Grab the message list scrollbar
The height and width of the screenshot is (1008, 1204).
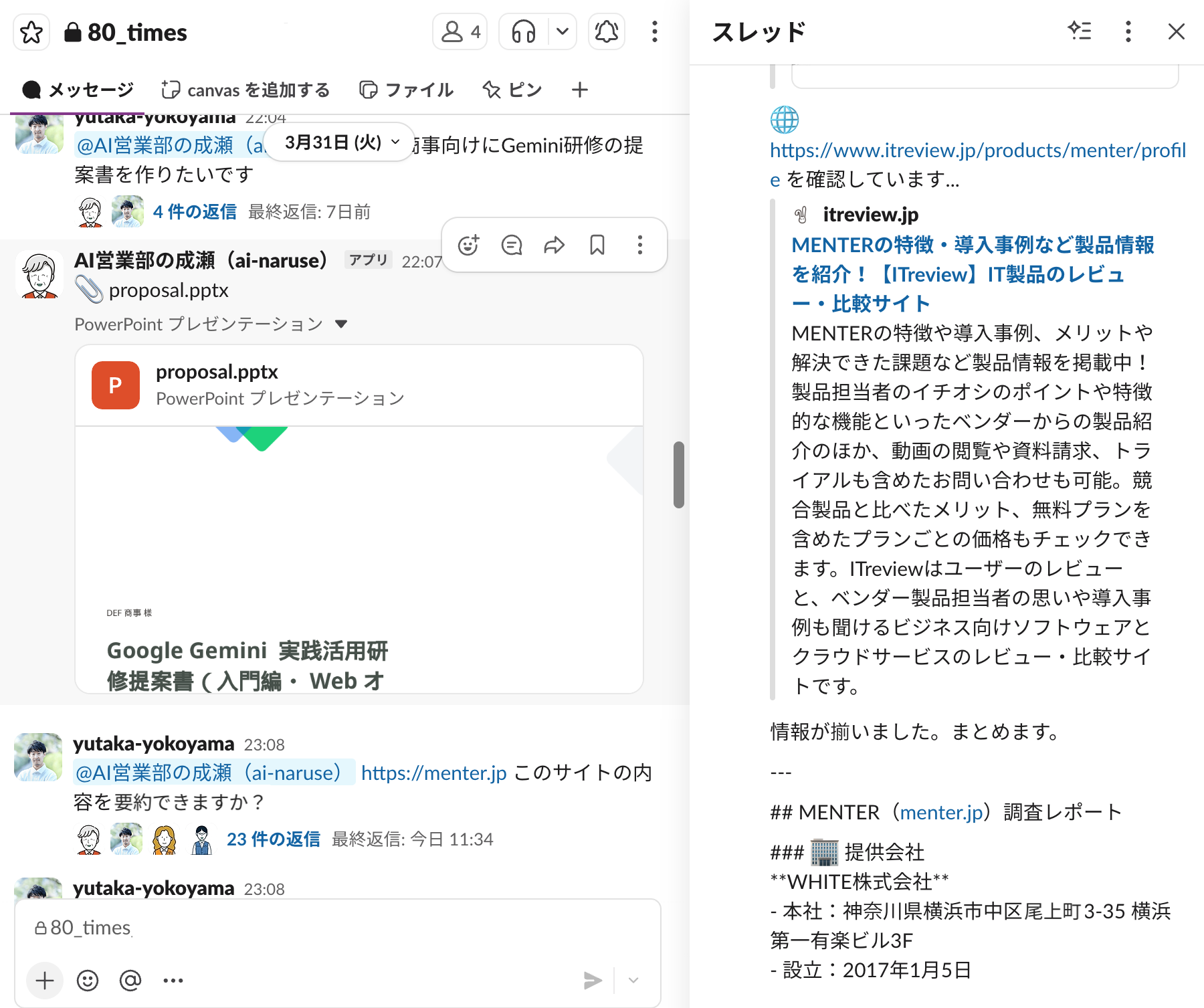[679, 475]
